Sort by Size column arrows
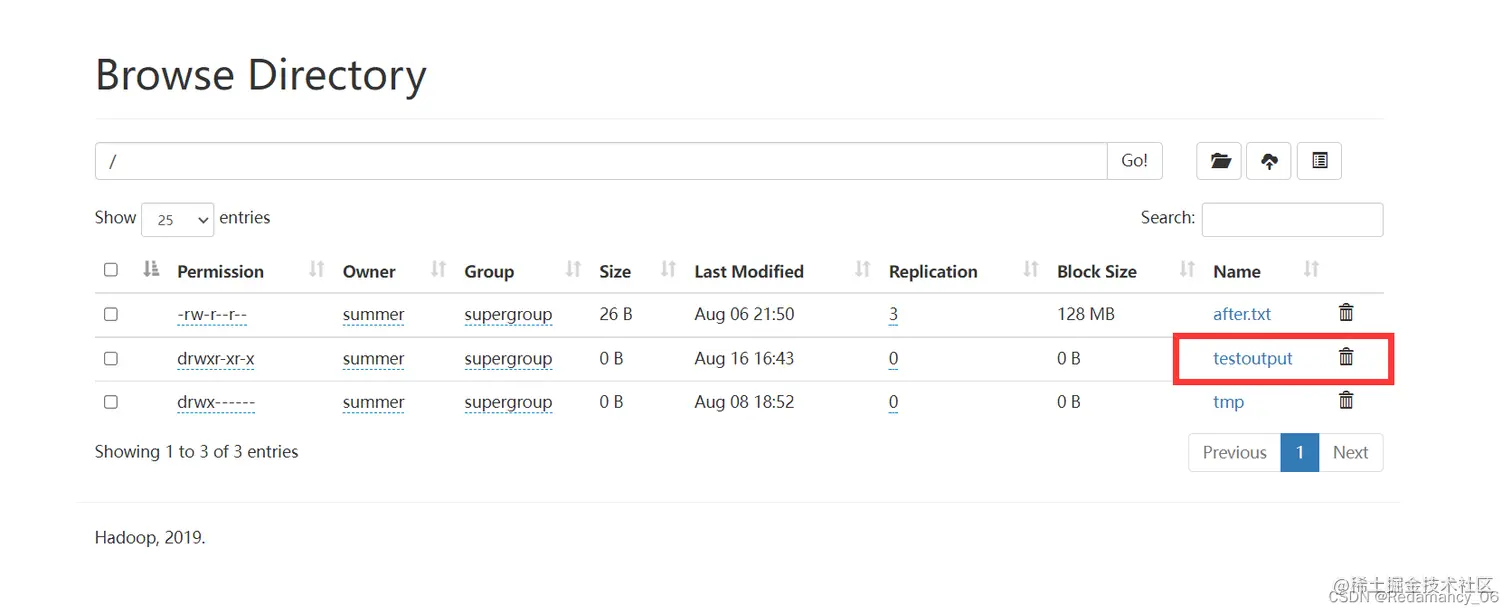Screen dimensions: 1512x614 coord(669,269)
